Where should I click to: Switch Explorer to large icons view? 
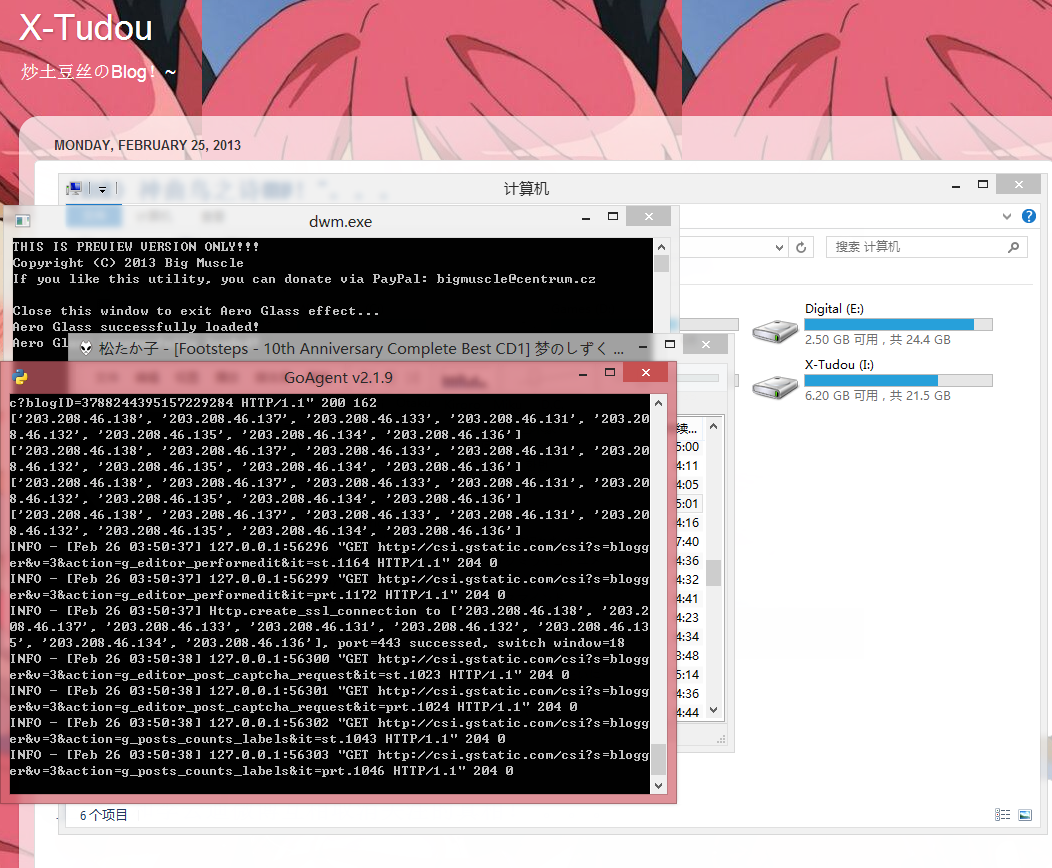pos(1025,814)
